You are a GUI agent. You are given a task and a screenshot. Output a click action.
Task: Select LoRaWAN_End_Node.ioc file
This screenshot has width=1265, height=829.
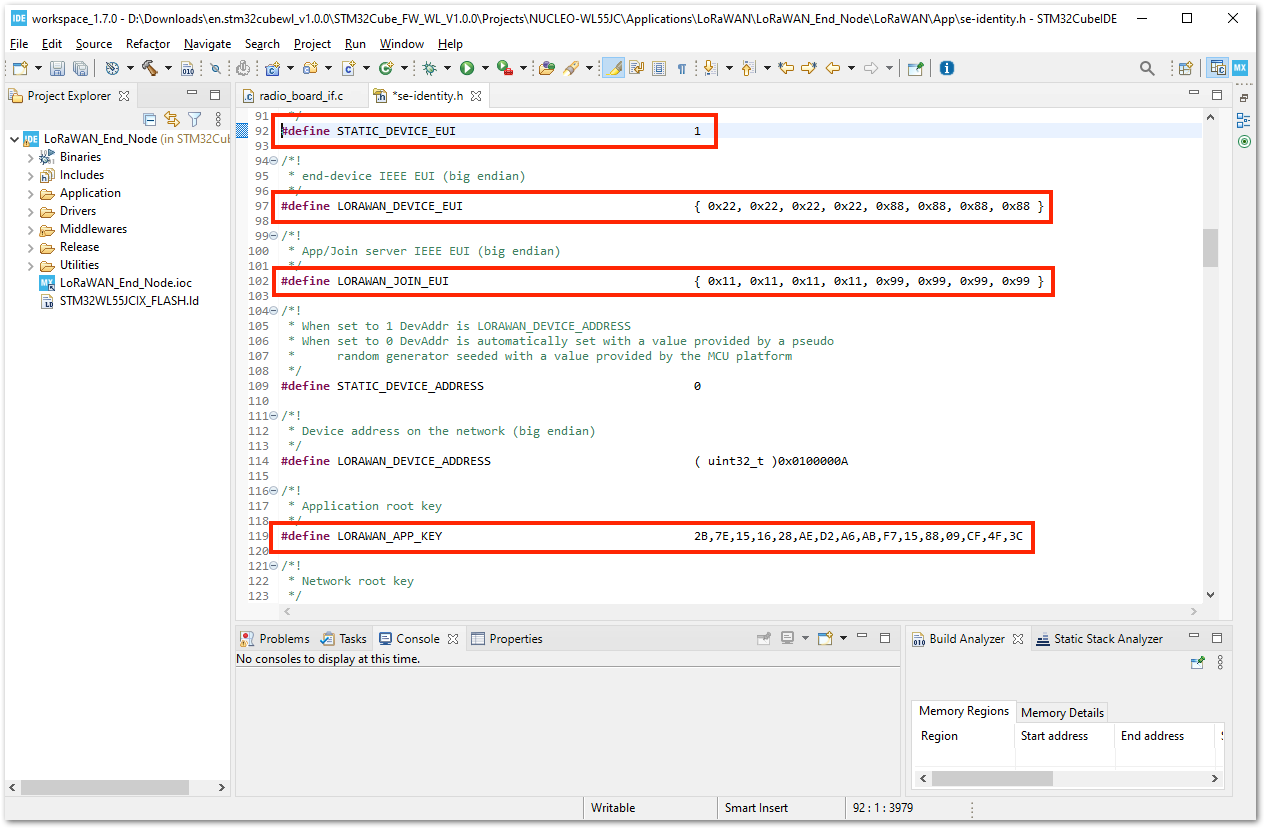coord(115,283)
